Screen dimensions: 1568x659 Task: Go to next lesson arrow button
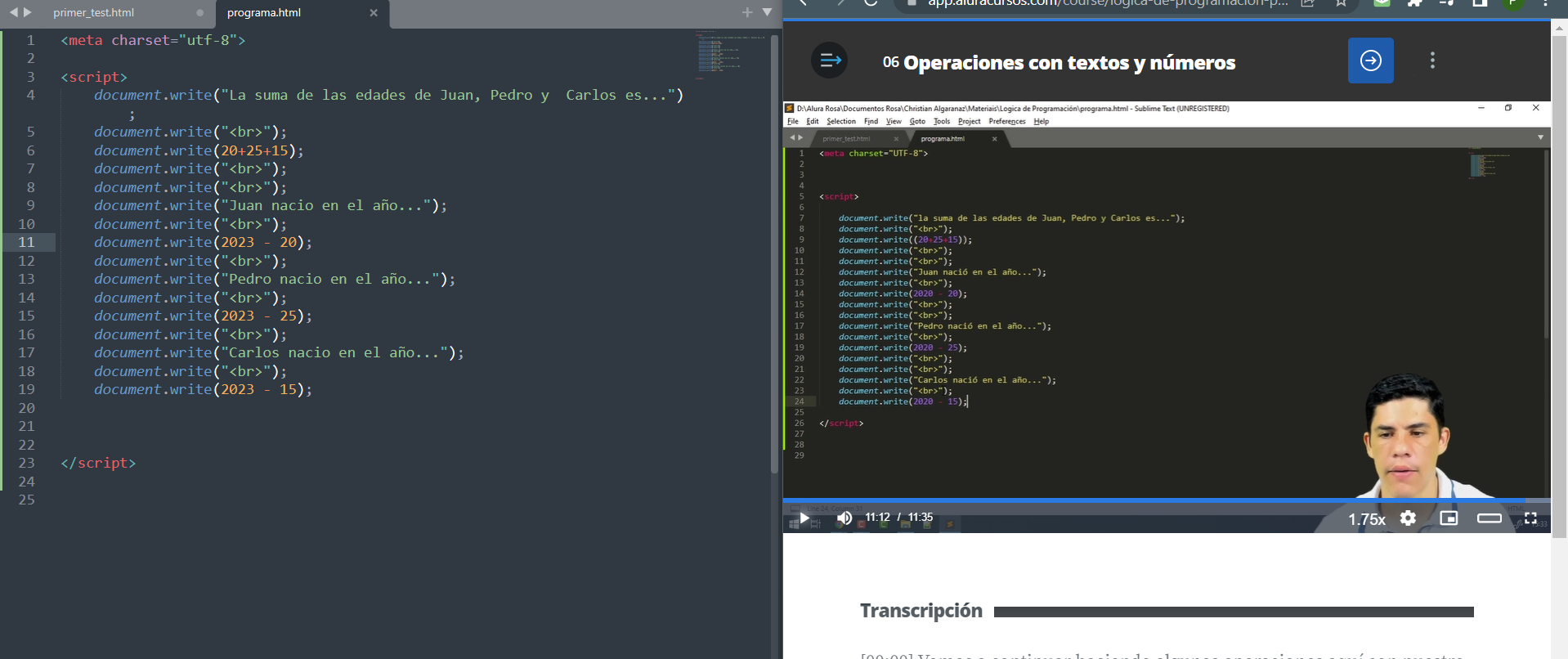click(1371, 61)
